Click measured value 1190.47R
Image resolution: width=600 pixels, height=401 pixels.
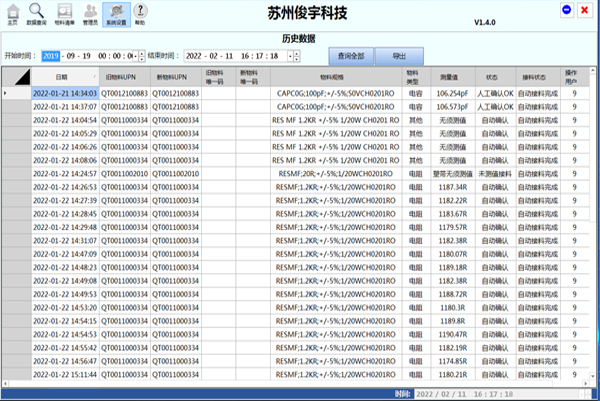pyautogui.click(x=453, y=334)
